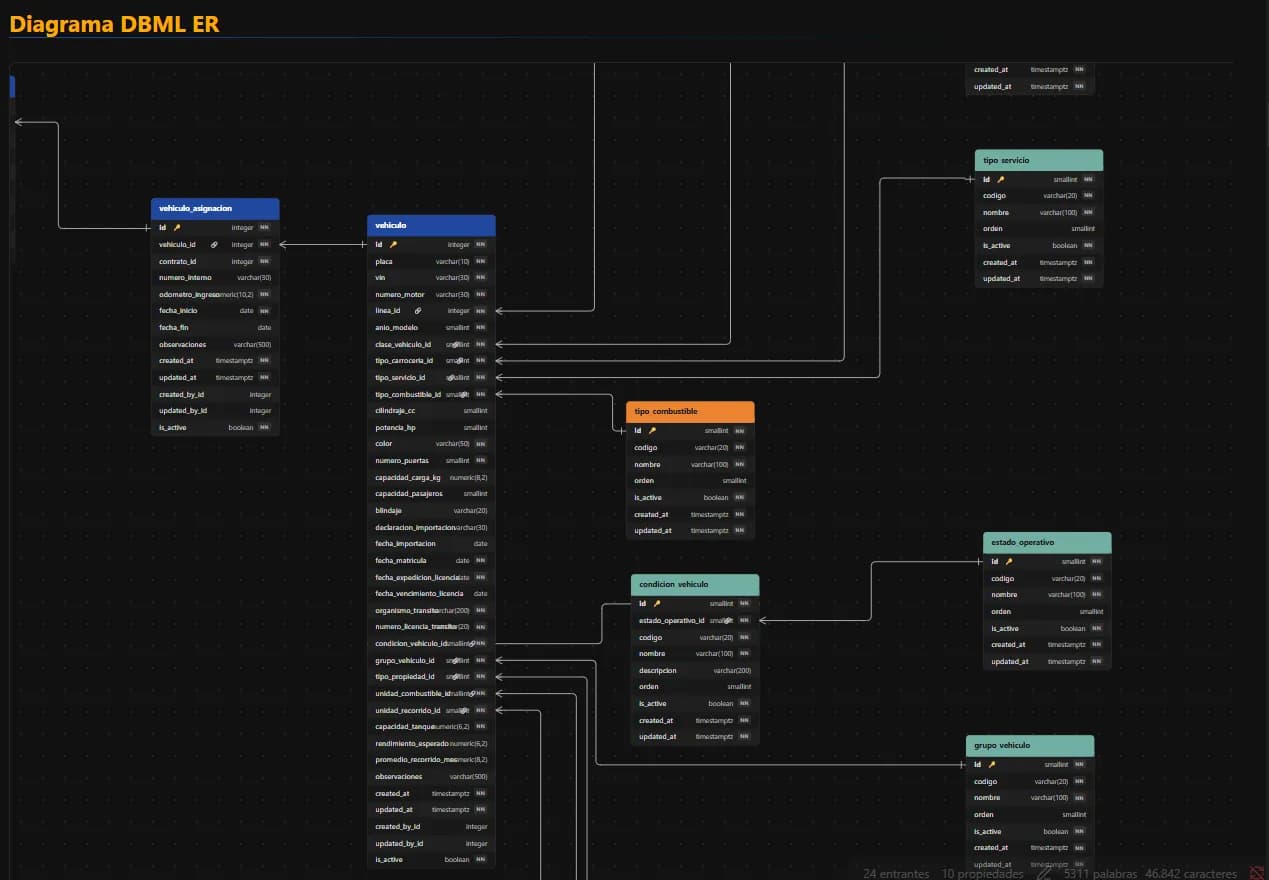Click the fecha_inicio row
Viewport: 1269px width, 880px height.
tap(215, 311)
